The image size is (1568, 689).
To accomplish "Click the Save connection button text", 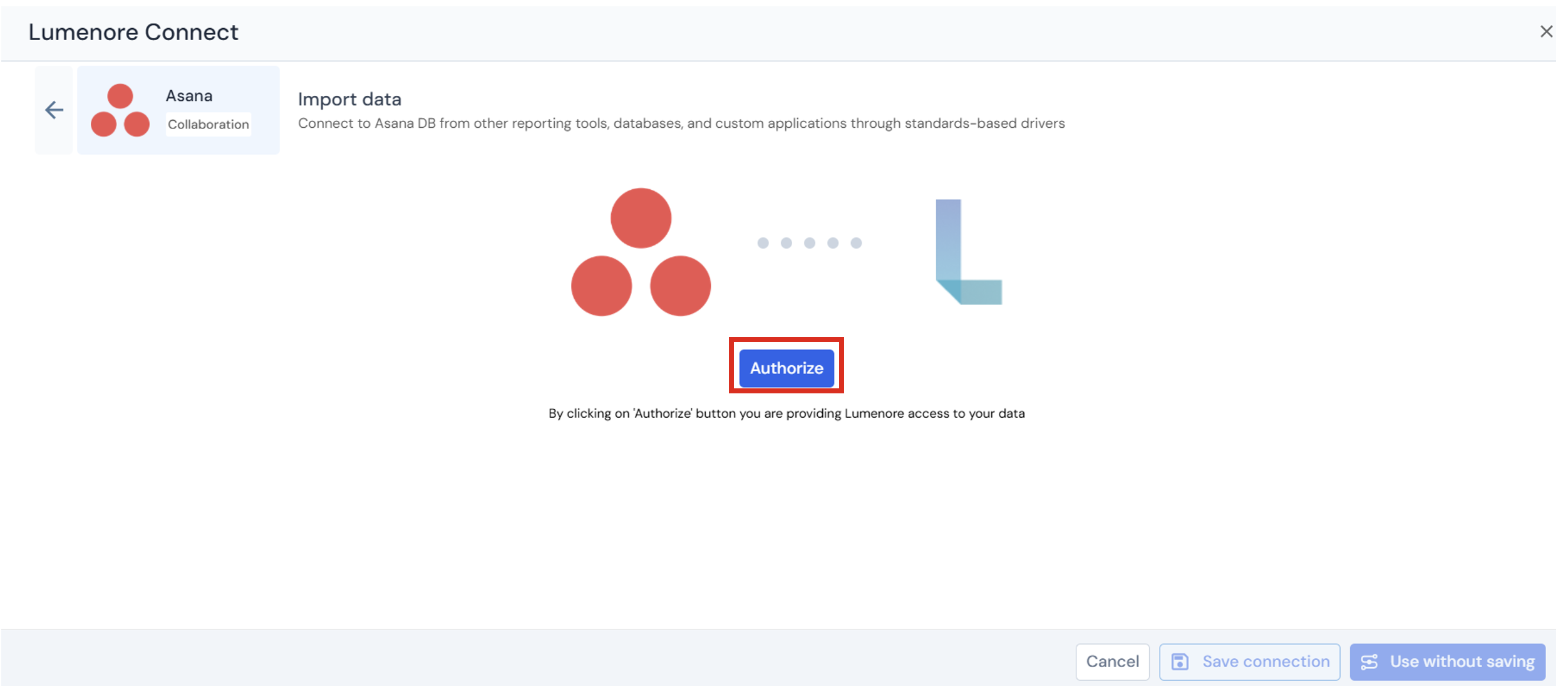I will coord(1266,661).
